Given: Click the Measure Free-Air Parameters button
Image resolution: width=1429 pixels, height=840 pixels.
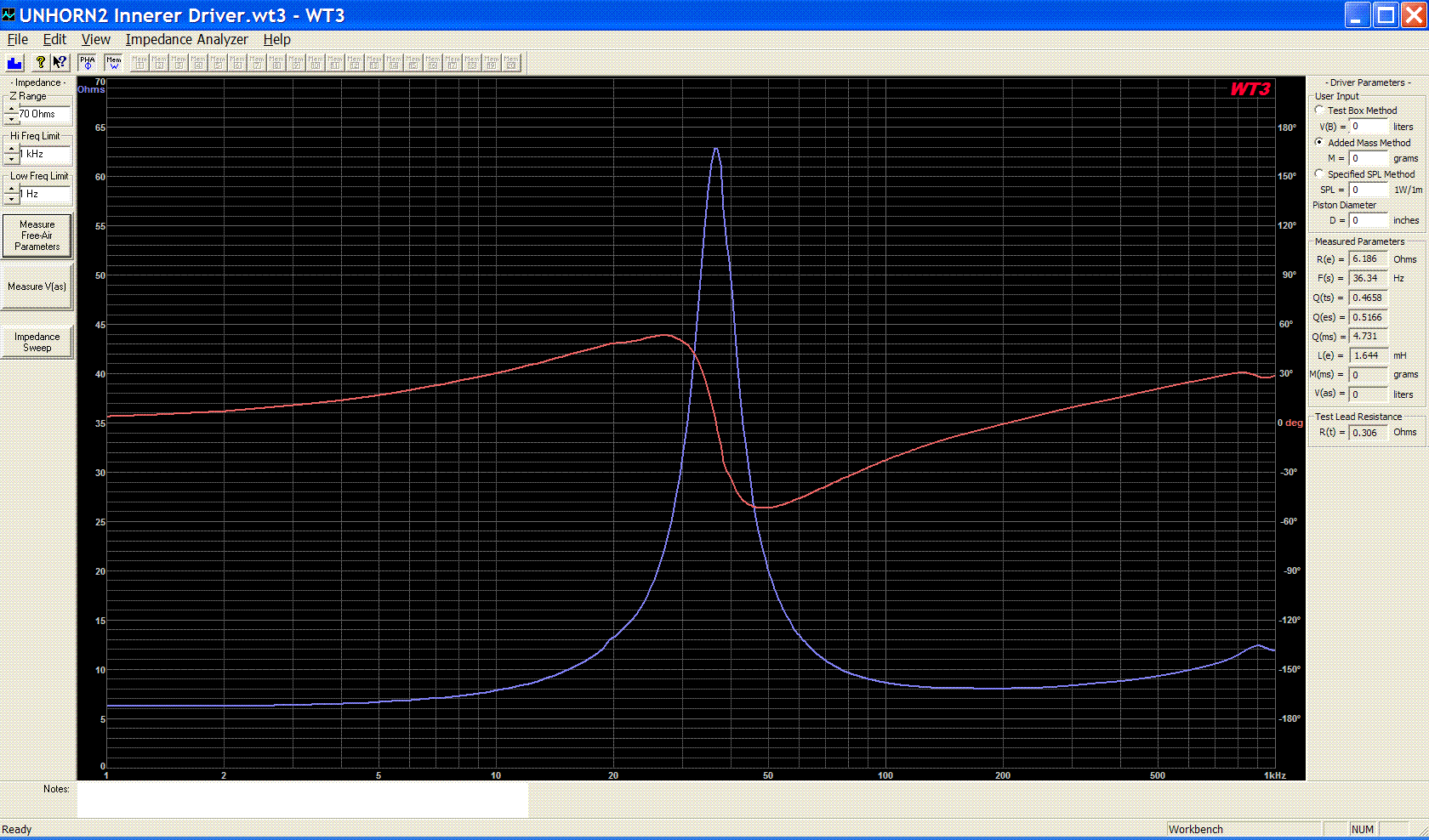Looking at the screenshot, I should point(37,236).
